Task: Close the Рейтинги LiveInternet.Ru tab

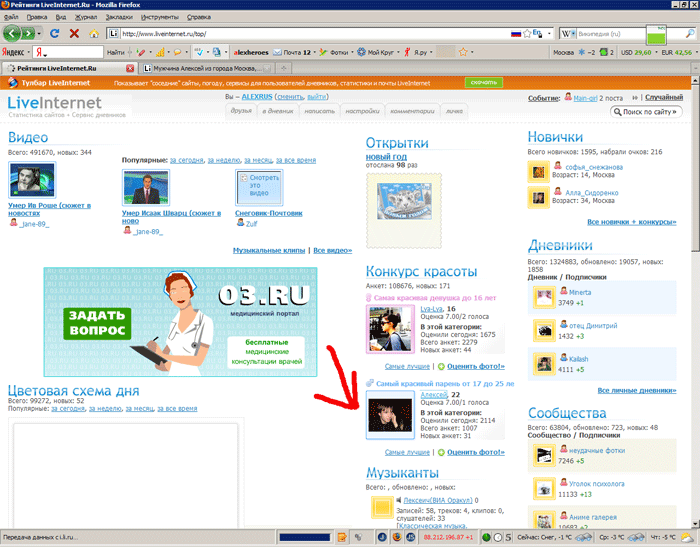Action: 130,68
